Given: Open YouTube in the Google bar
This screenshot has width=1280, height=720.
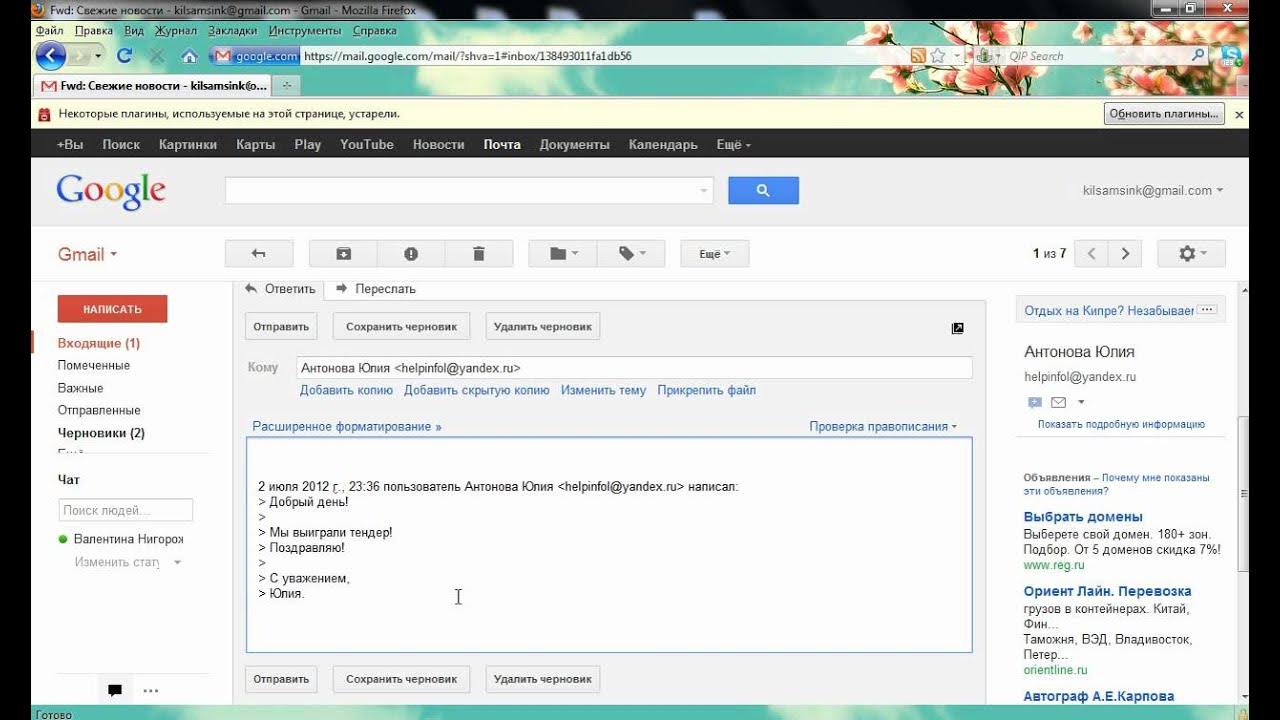Looking at the screenshot, I should coord(367,144).
